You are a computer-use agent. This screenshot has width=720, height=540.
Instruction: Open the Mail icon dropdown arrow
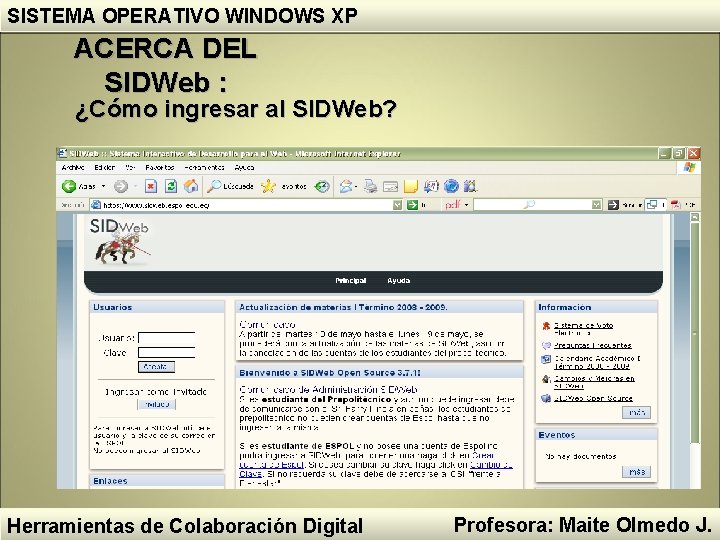(x=356, y=186)
